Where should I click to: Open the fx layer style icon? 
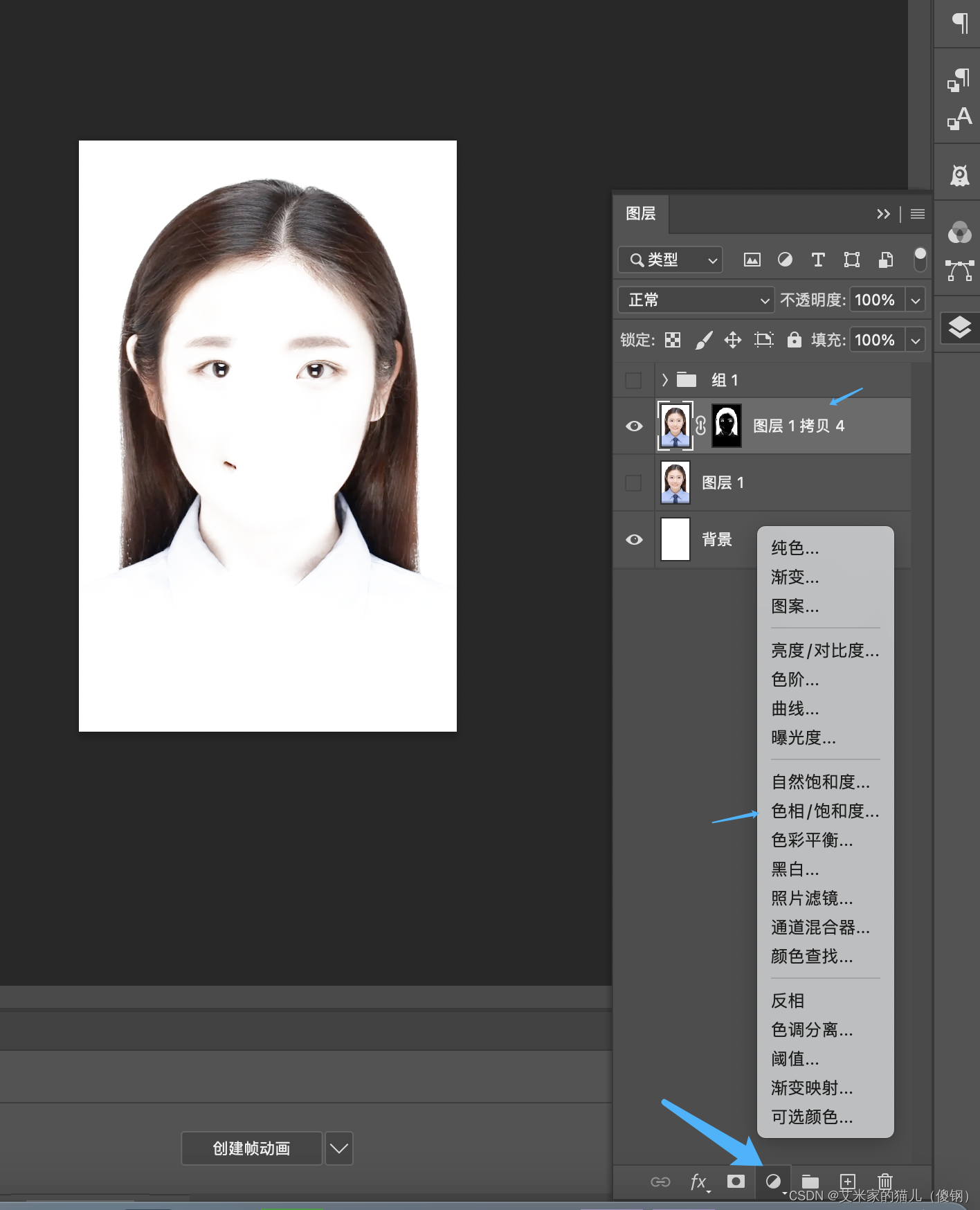699,1182
